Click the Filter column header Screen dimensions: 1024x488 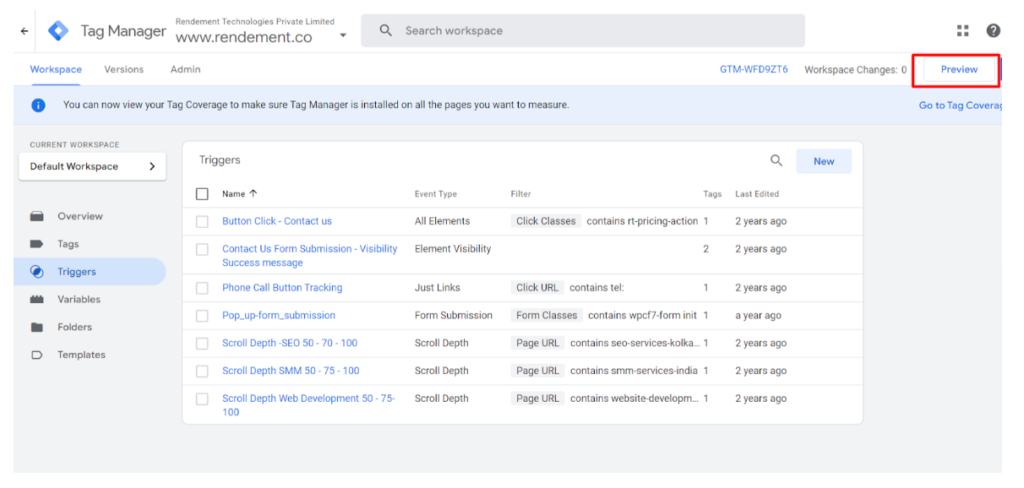point(521,194)
